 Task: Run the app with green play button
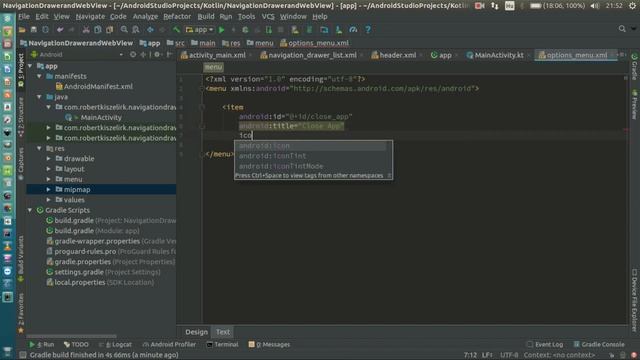click(x=222, y=30)
